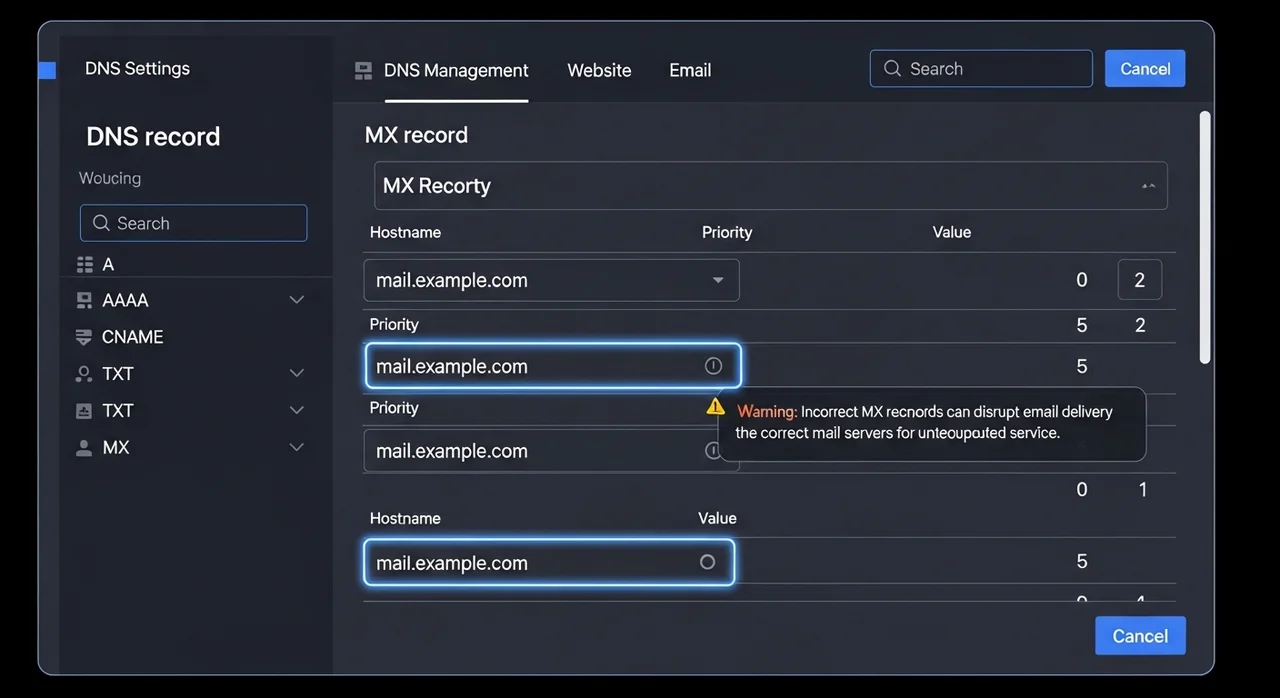Click the magnifier icon in top search bar
Viewport: 1280px width, 698px height.
[x=892, y=69]
